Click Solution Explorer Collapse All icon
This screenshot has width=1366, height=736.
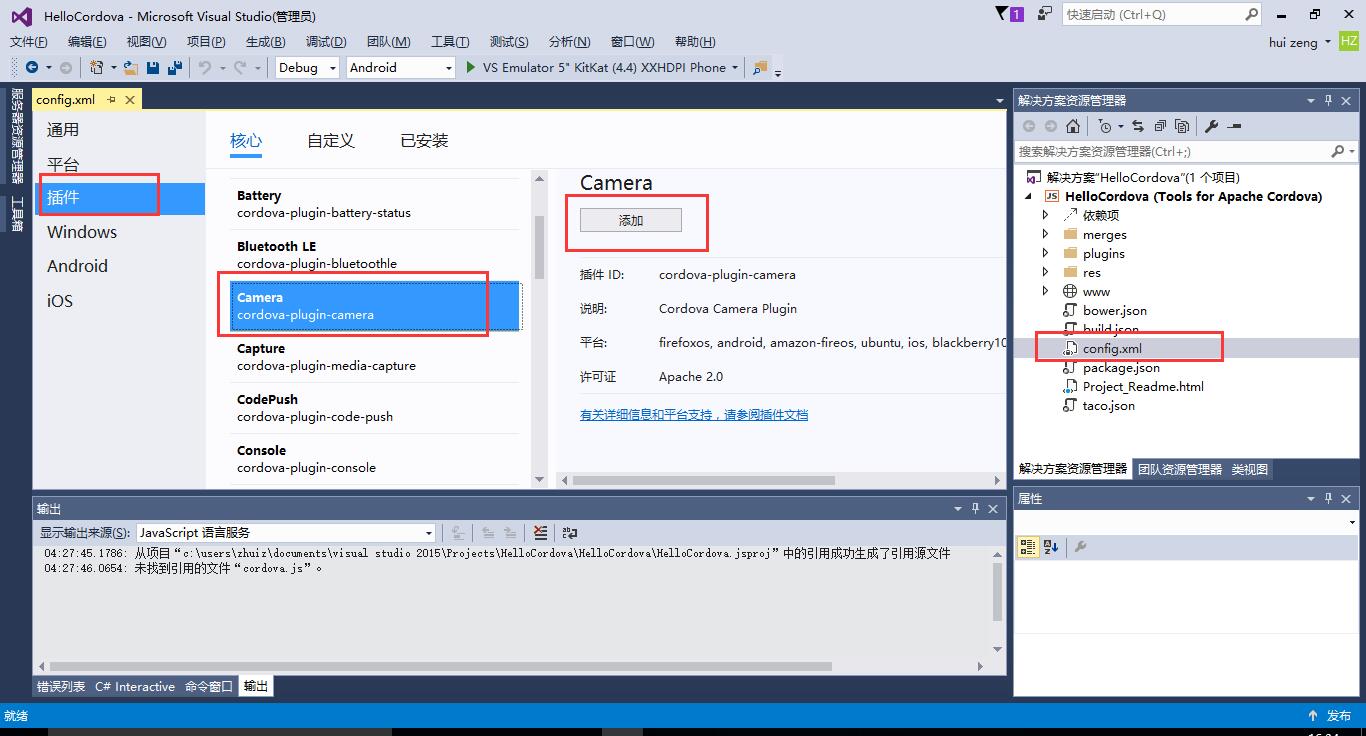[x=1160, y=126]
